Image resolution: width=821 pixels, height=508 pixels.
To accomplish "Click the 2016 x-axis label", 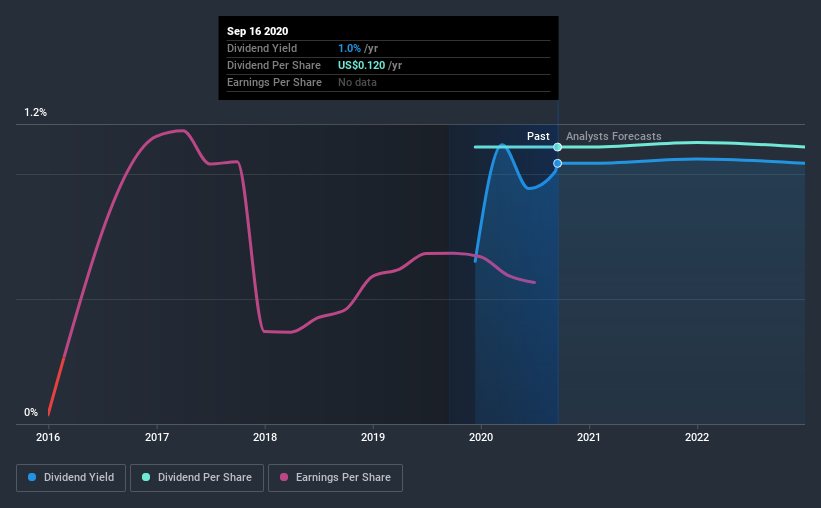I will pos(48,437).
